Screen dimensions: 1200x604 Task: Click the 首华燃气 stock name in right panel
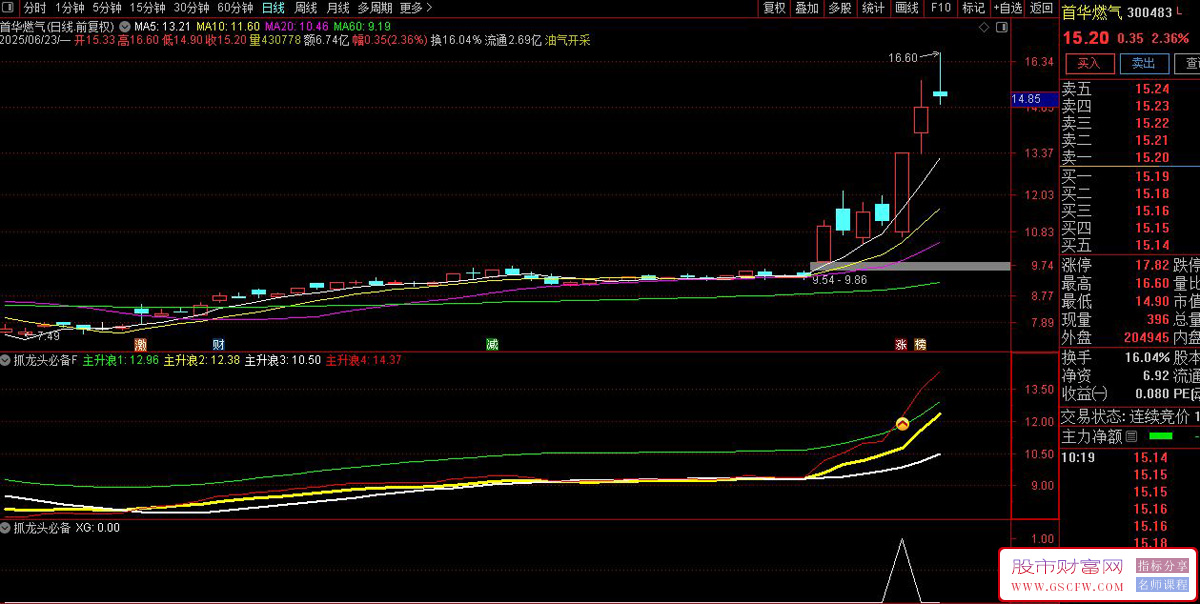coord(1093,13)
